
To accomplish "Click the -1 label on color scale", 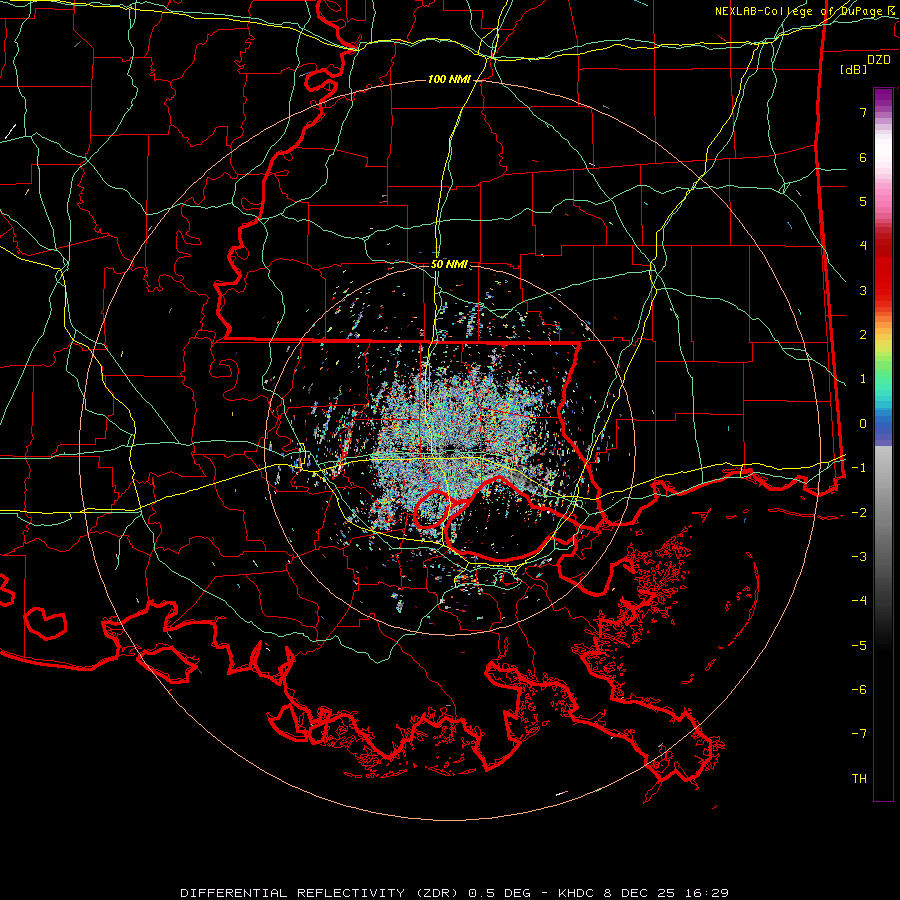I will (x=859, y=468).
